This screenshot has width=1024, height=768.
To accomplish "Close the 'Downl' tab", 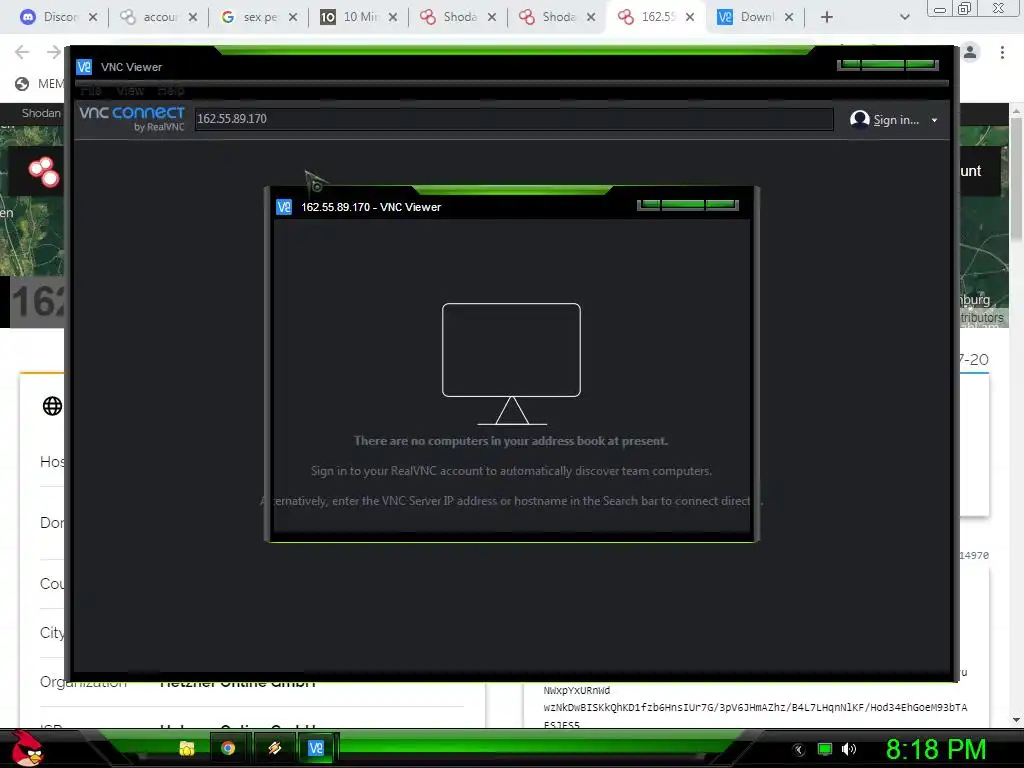I will click(x=789, y=17).
